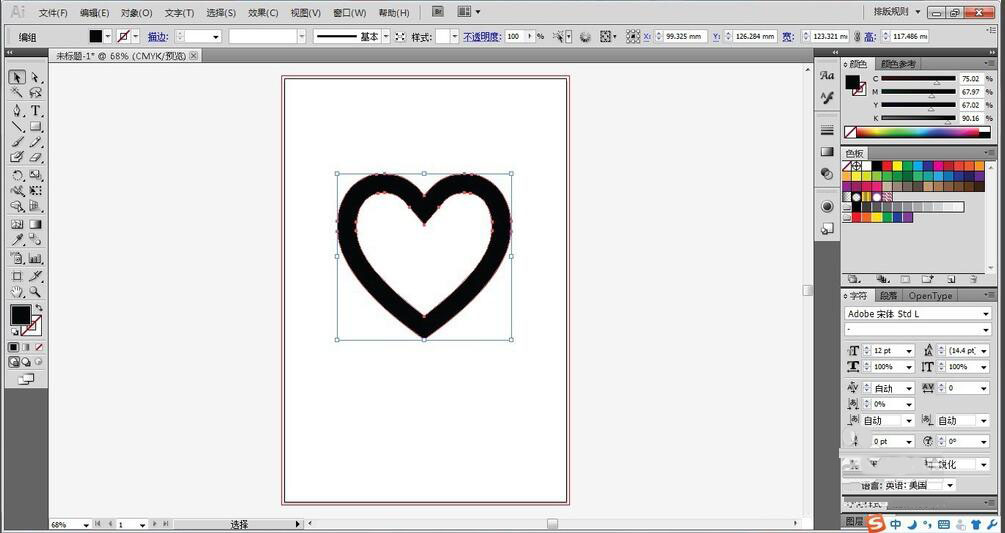This screenshot has height=533, width=1005.
Task: Open the Adobe Bridge button
Action: coord(438,12)
